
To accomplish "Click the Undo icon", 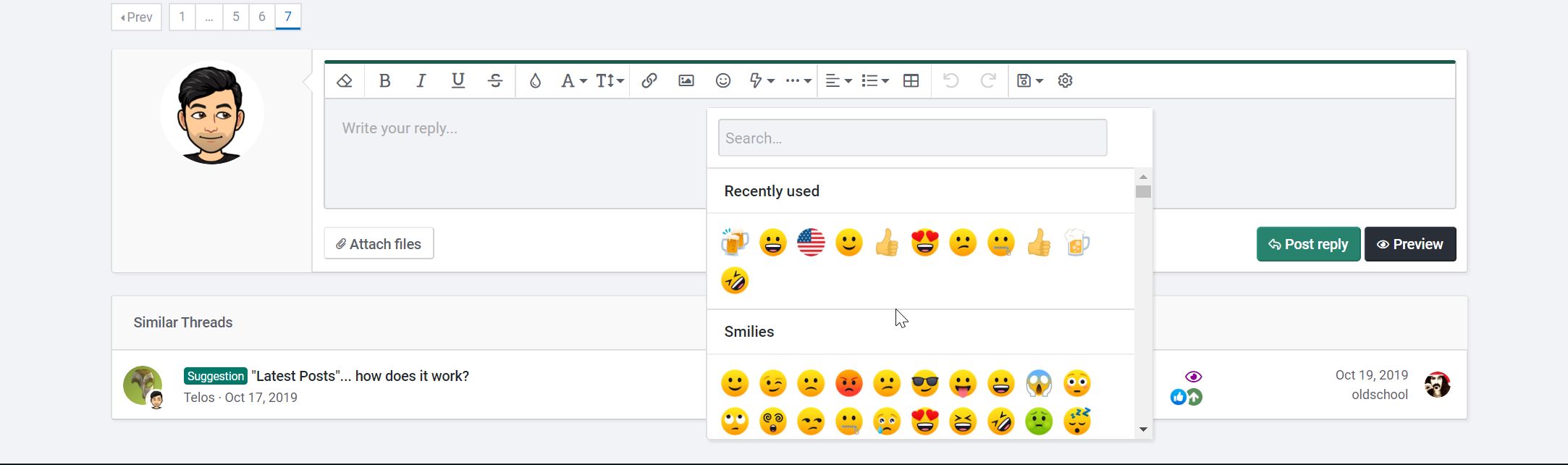I will point(951,80).
